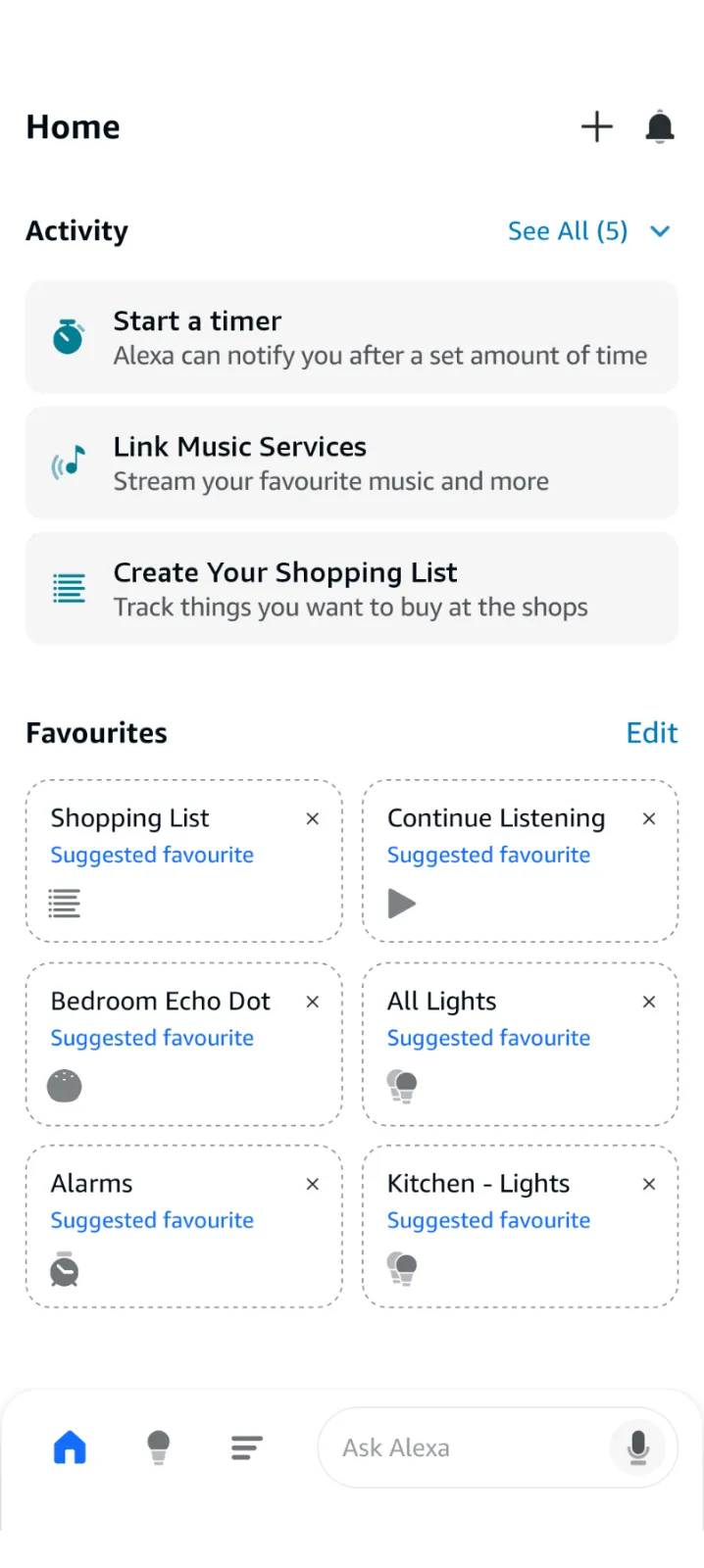Open Link Music Services card
This screenshot has width=704, height=1568.
pos(351,463)
